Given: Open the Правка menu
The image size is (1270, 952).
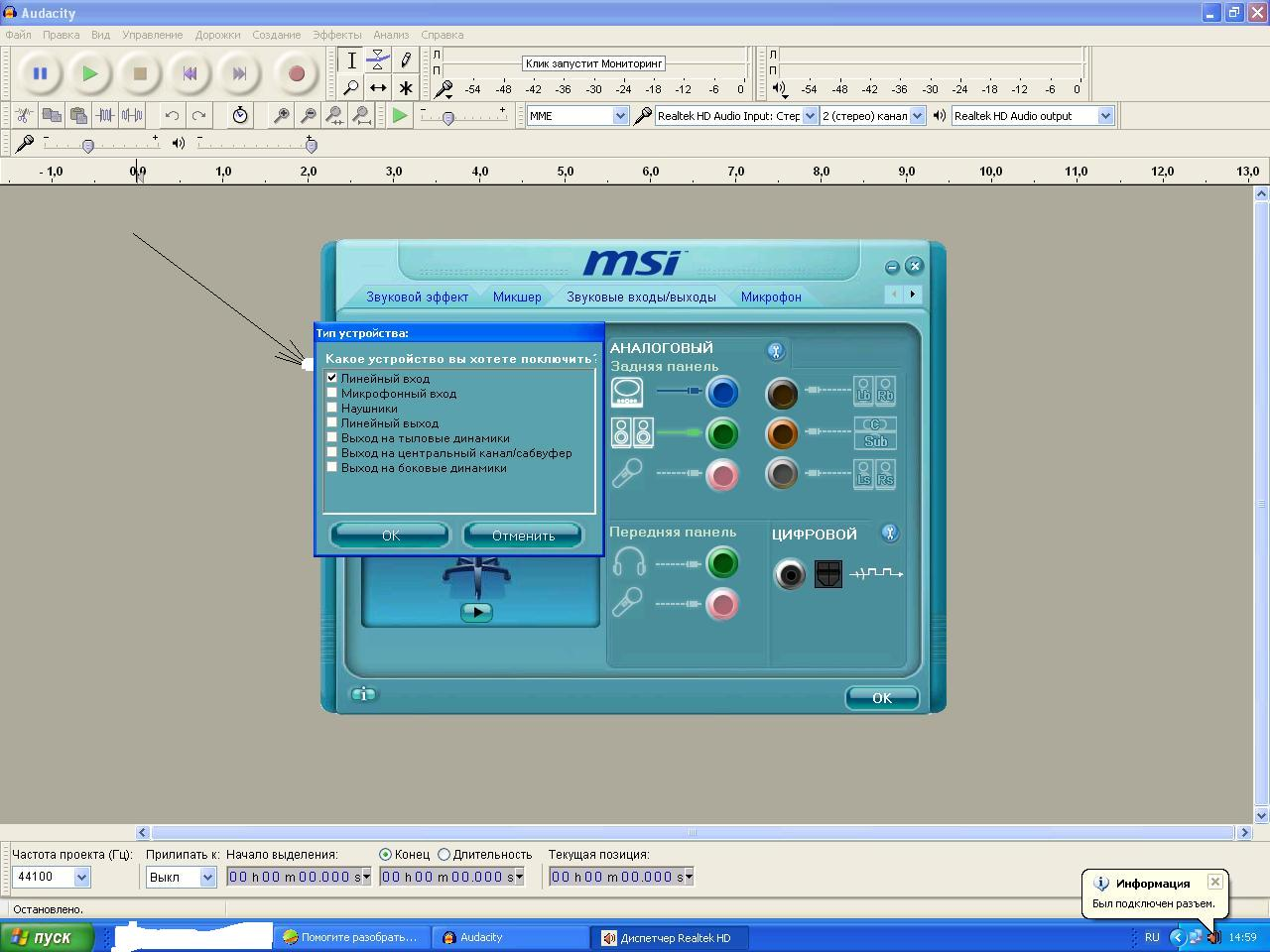Looking at the screenshot, I should 61,35.
